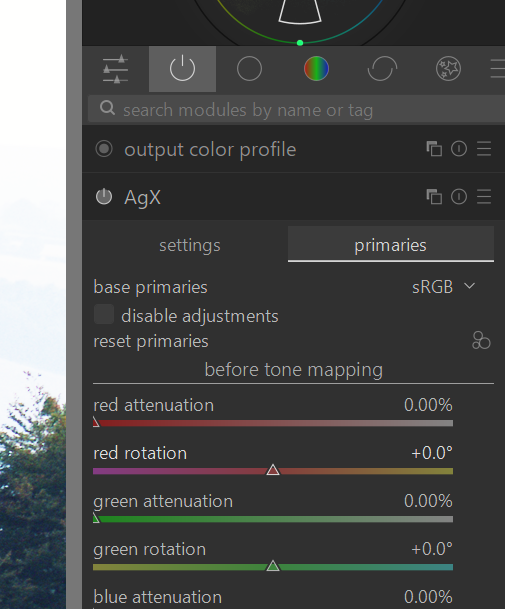The width and height of the screenshot is (505, 609).
Task: Focus the search modules input field
Action: [296, 110]
